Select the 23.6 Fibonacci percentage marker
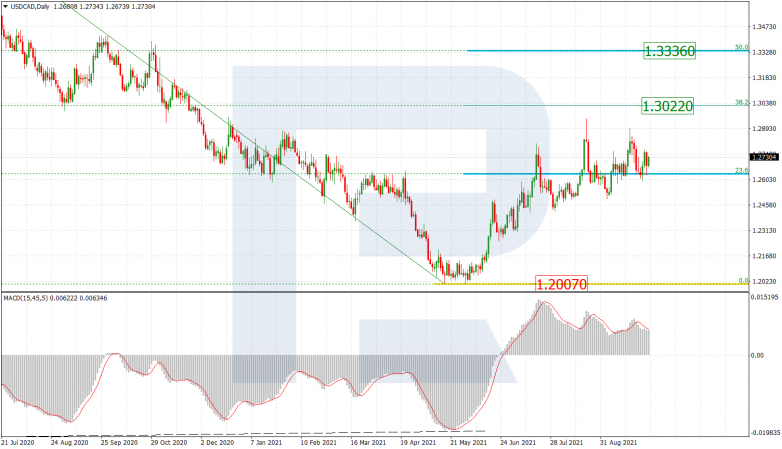The width and height of the screenshot is (782, 449). click(x=741, y=171)
